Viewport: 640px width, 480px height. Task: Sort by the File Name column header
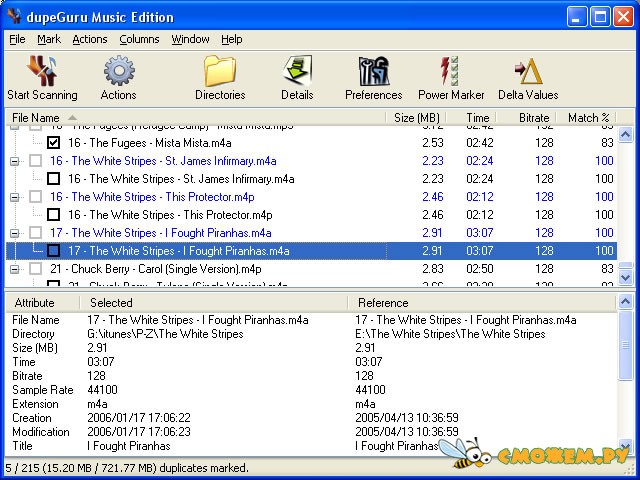[195, 118]
